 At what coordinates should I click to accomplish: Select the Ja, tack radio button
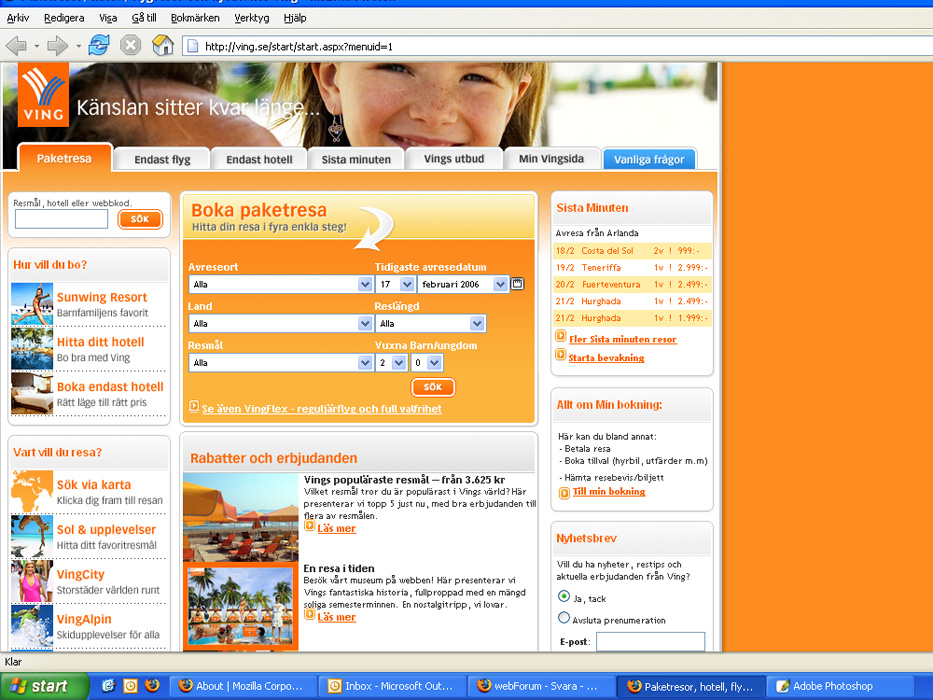click(x=563, y=596)
